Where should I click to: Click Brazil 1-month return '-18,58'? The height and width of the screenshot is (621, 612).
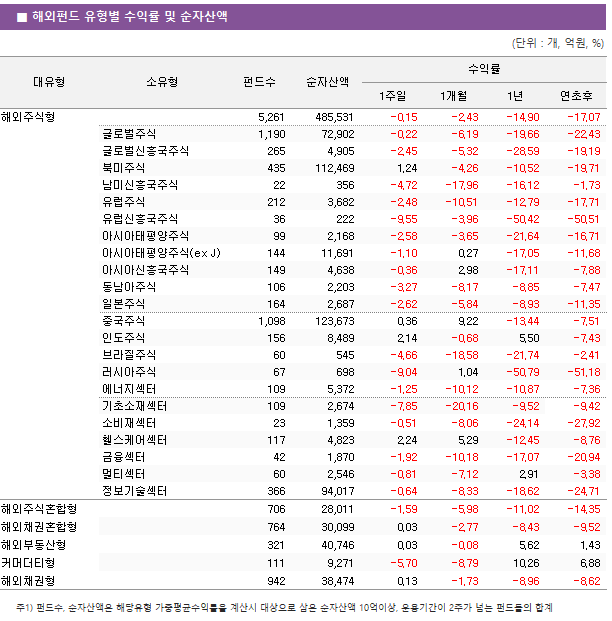[x=462, y=355]
